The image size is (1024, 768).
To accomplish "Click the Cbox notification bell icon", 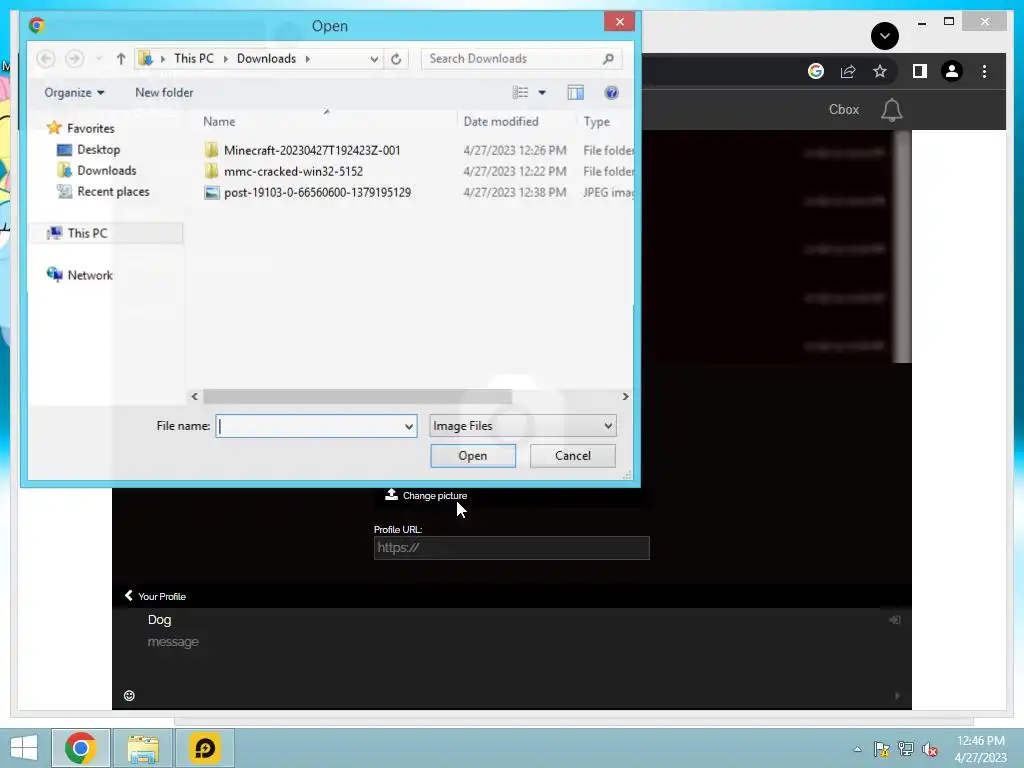I will coord(891,110).
